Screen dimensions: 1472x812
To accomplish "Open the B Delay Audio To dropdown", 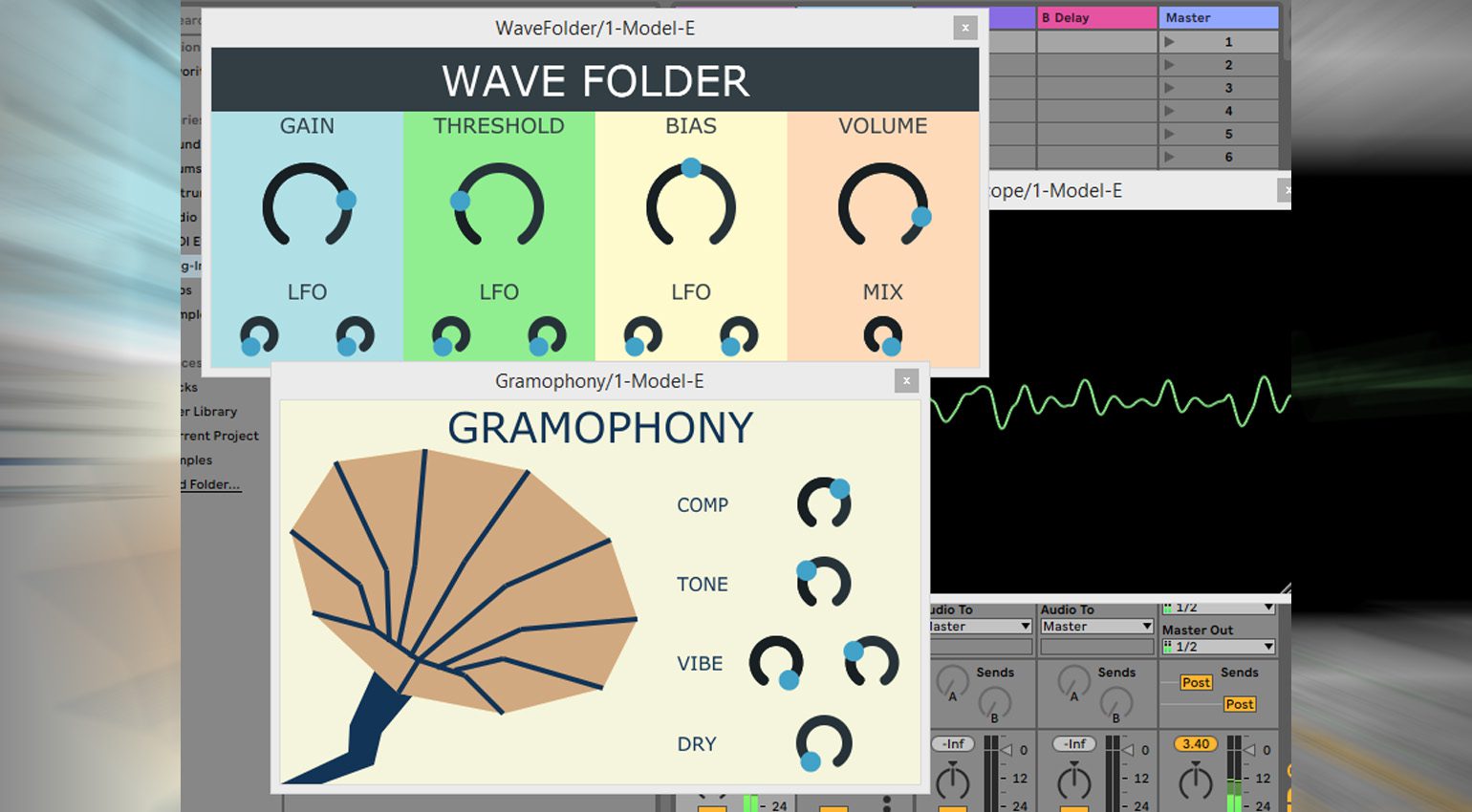I will [x=1096, y=627].
